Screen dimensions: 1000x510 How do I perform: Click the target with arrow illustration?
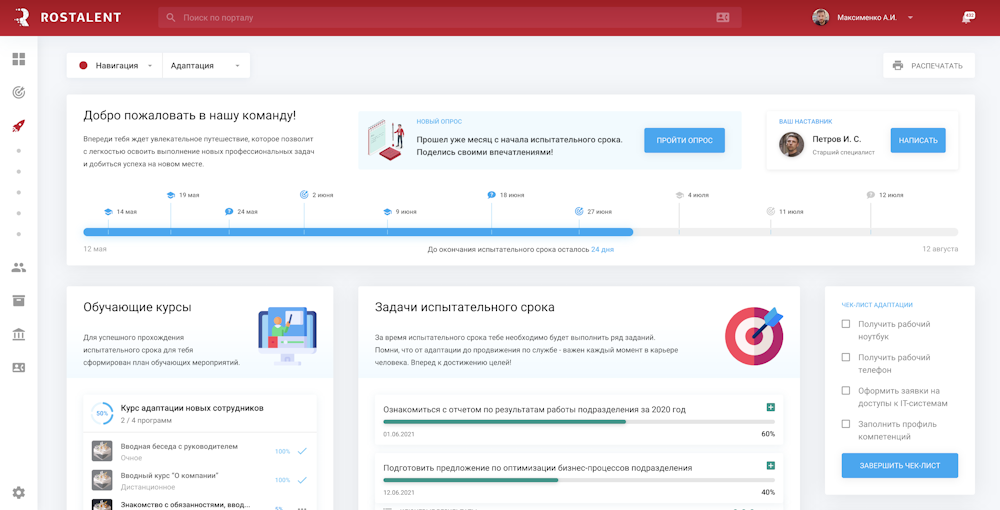[754, 336]
